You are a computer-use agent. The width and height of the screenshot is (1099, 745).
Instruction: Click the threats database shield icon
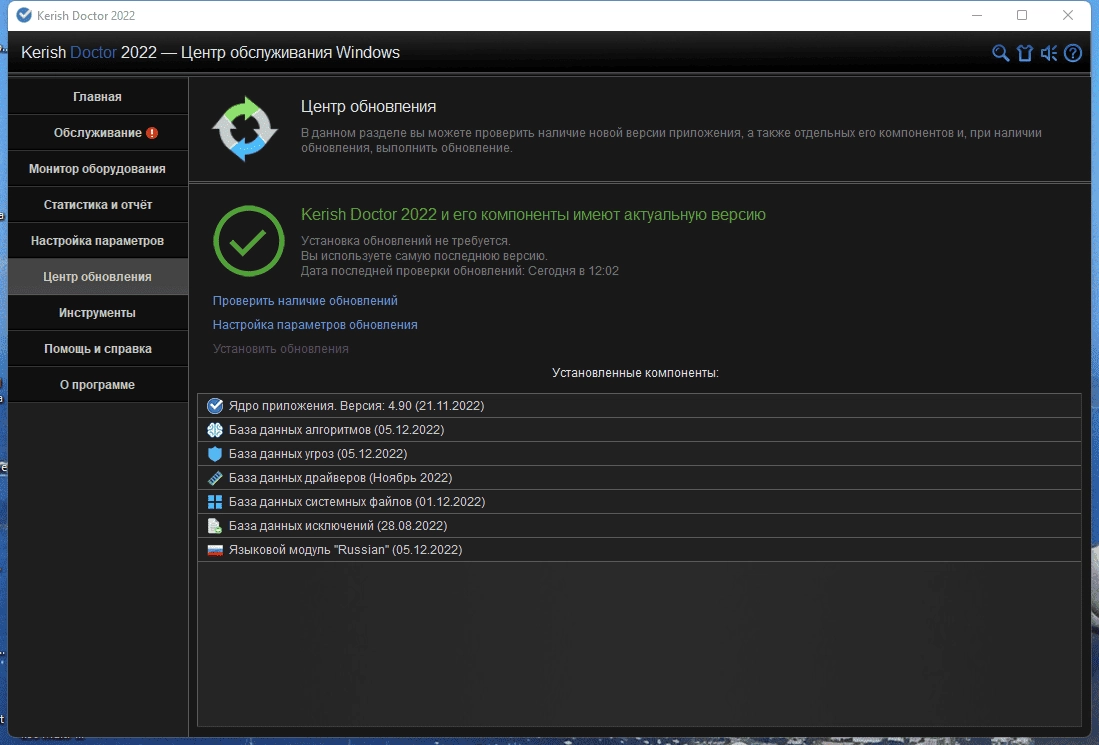[x=215, y=453]
